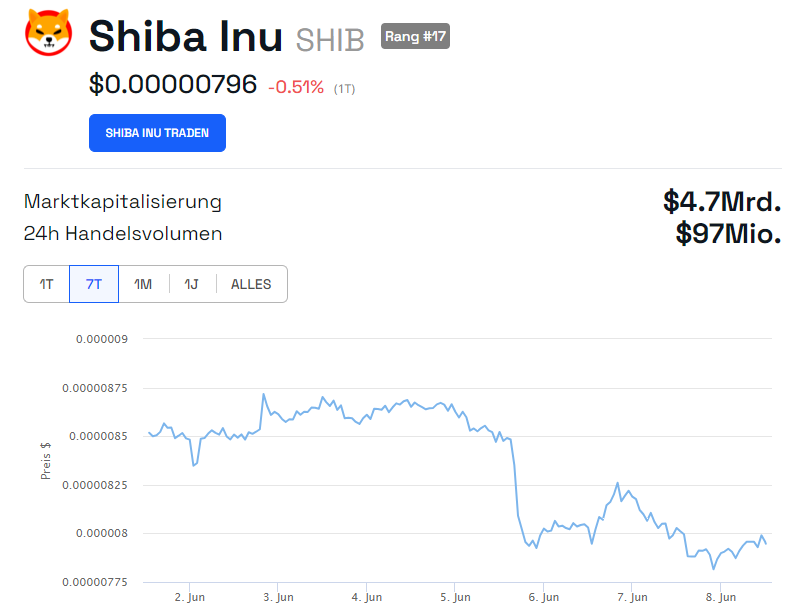Click the $97Mio. volume value
This screenshot has width=801, height=616.
pos(727,233)
